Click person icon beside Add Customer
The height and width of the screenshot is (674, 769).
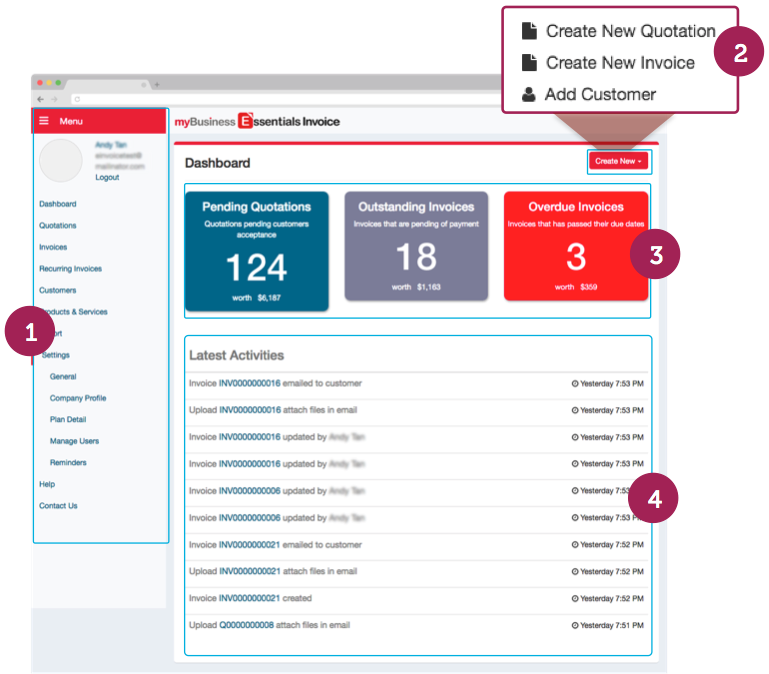click(529, 95)
